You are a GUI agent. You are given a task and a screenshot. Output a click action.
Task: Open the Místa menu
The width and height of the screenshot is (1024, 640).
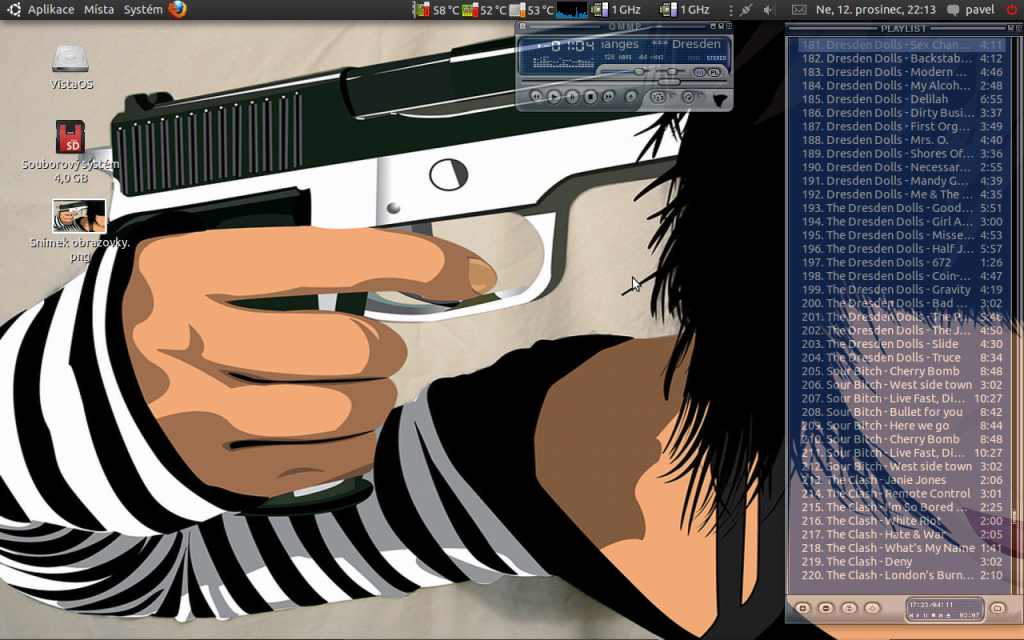(99, 10)
